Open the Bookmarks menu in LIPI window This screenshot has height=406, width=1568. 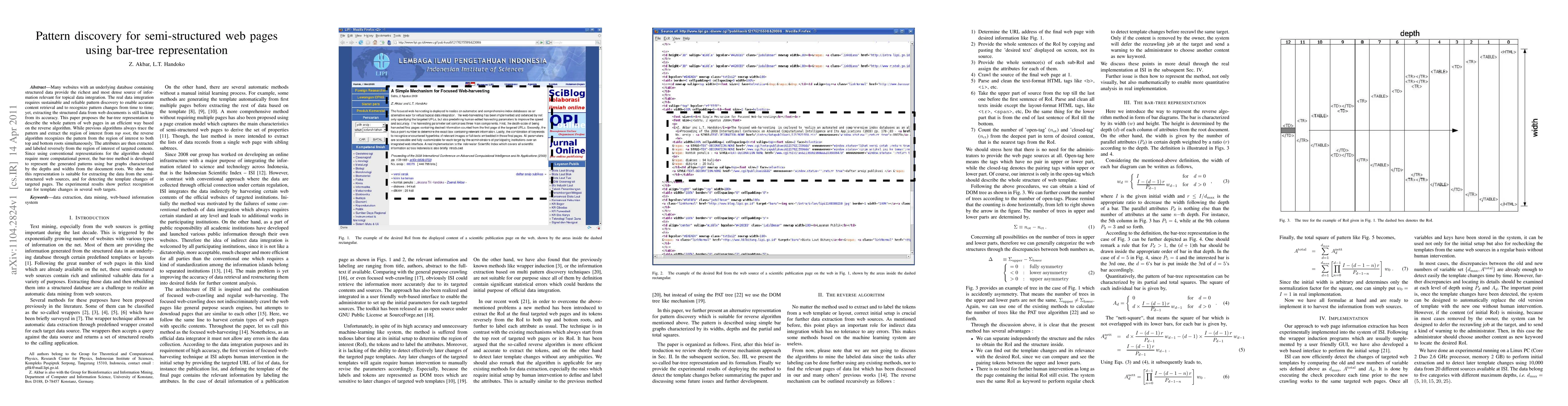(384, 36)
